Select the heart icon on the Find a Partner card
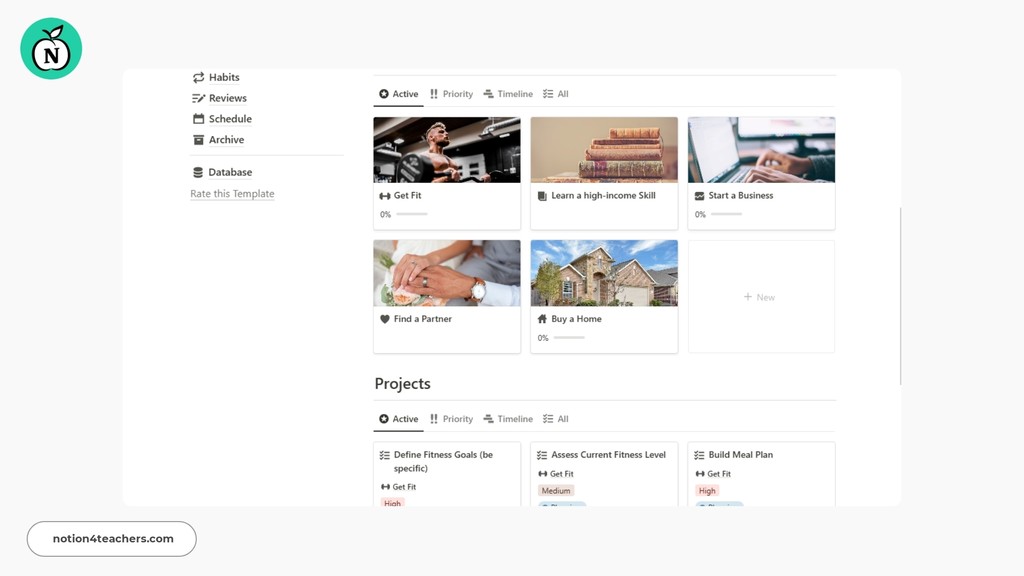 386,318
